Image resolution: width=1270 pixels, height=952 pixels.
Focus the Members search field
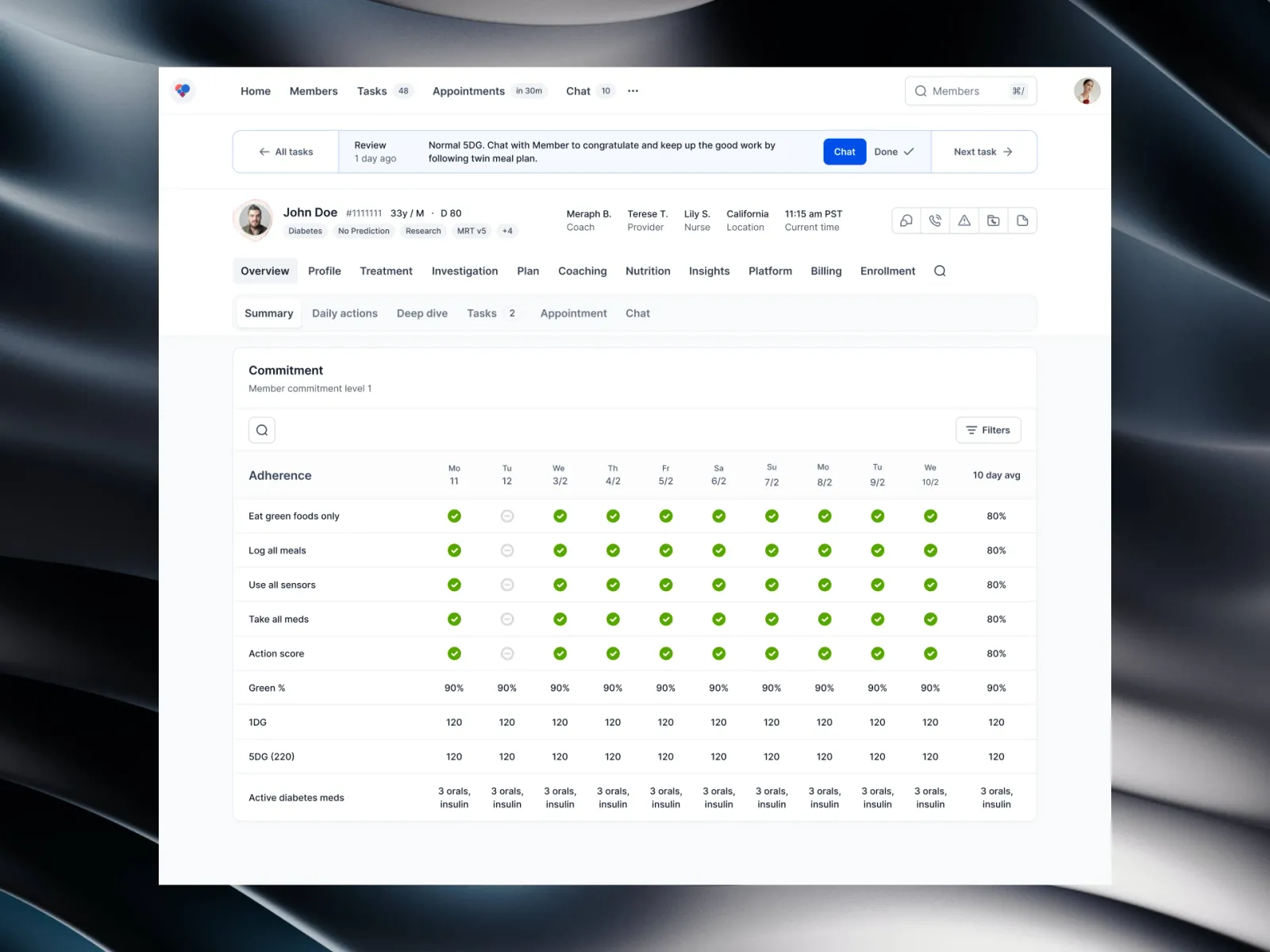tap(971, 91)
